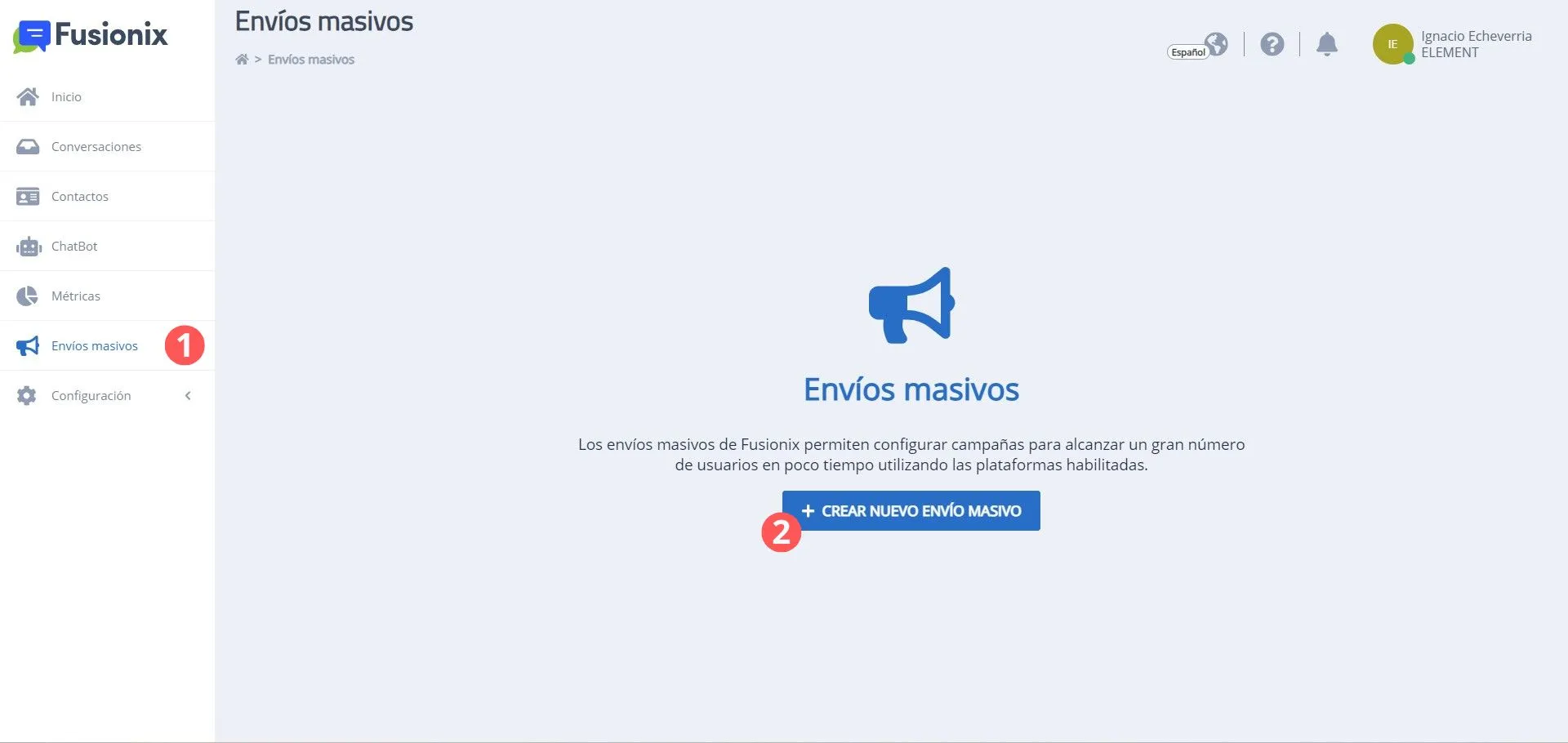Open the Inicio menu item

coord(108,96)
